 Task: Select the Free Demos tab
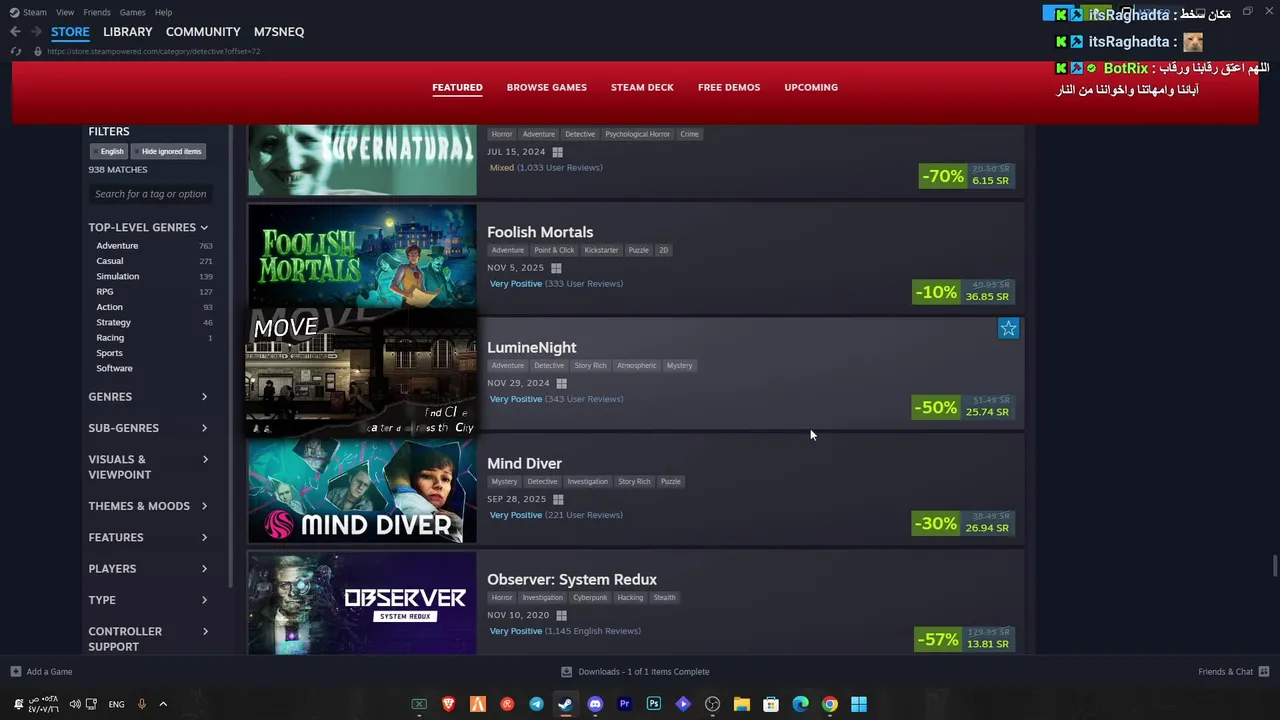729,87
